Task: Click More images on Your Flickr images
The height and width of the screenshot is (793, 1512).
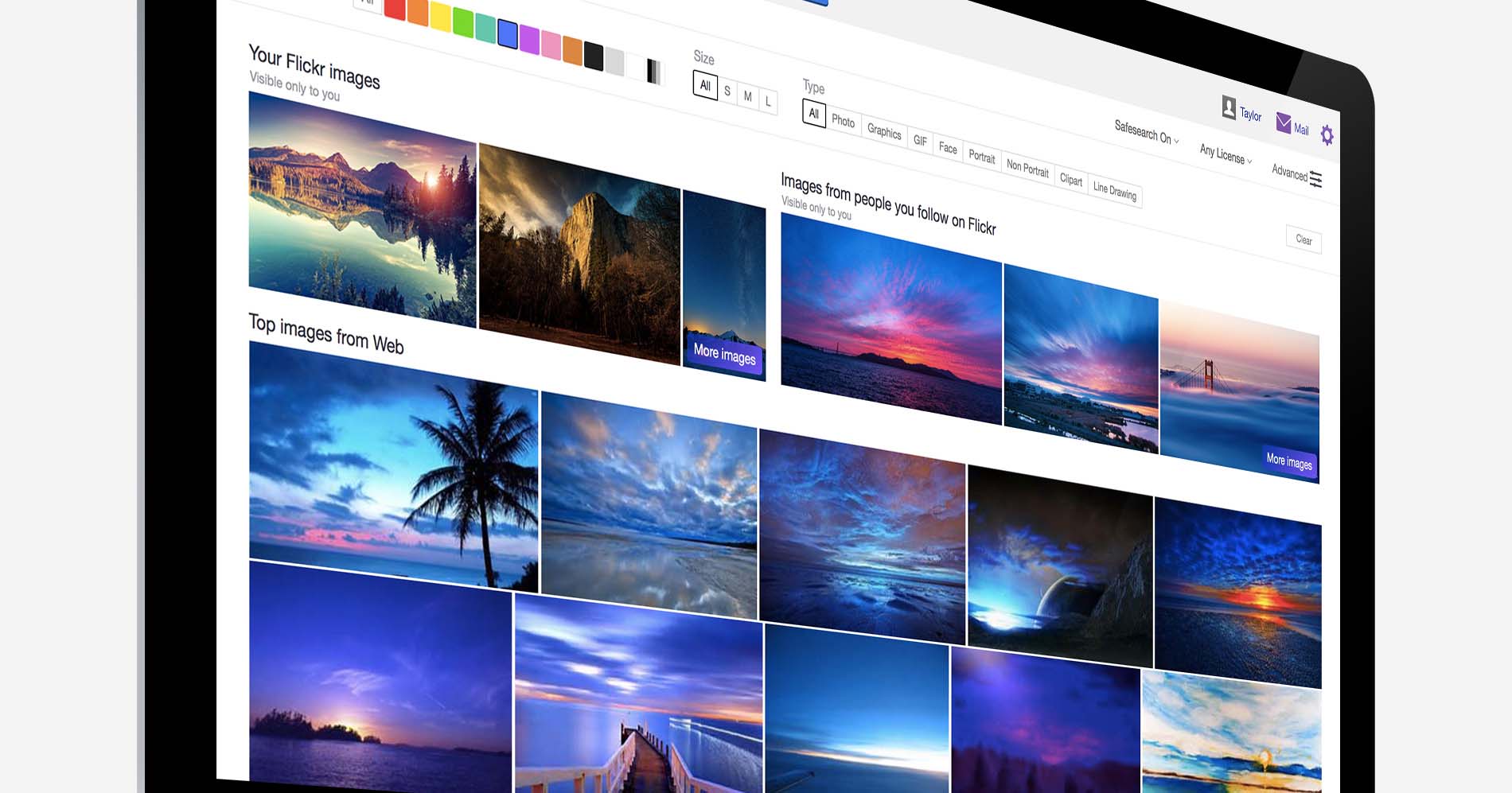Action: pos(724,353)
